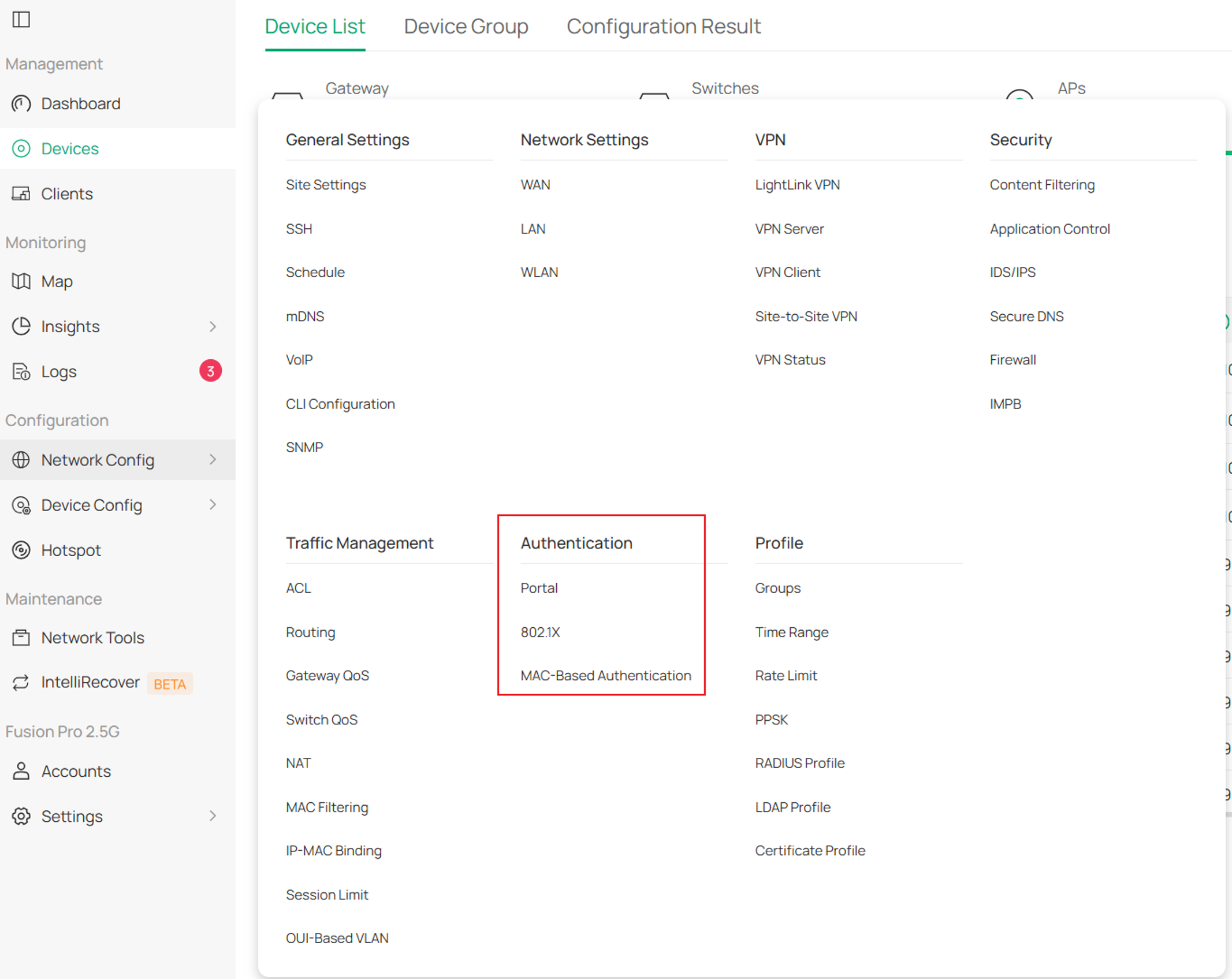The image size is (1232, 979).
Task: Expand the Device Config chevron
Action: 213,505
